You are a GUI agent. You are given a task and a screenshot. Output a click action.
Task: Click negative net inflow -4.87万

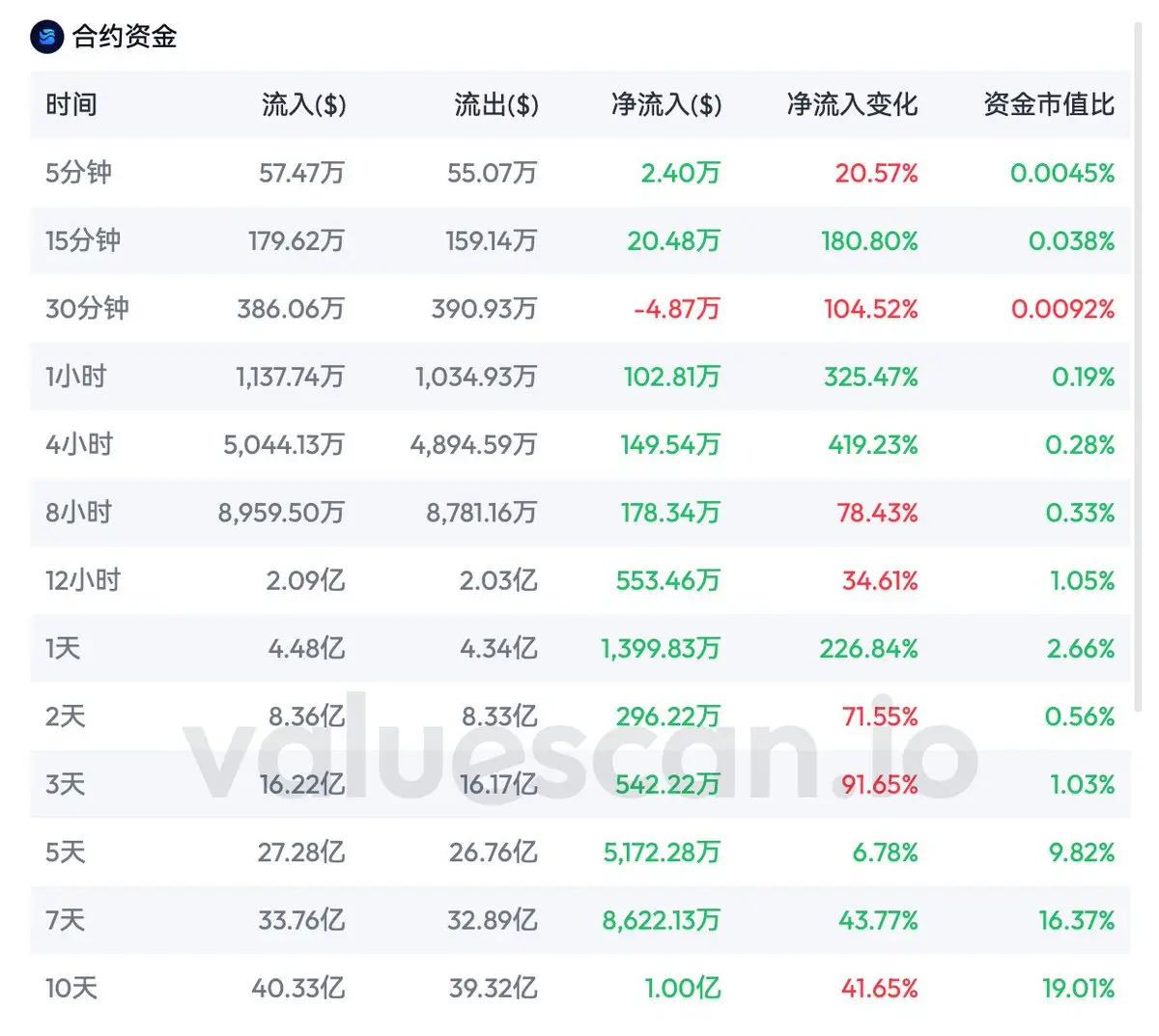(x=676, y=309)
